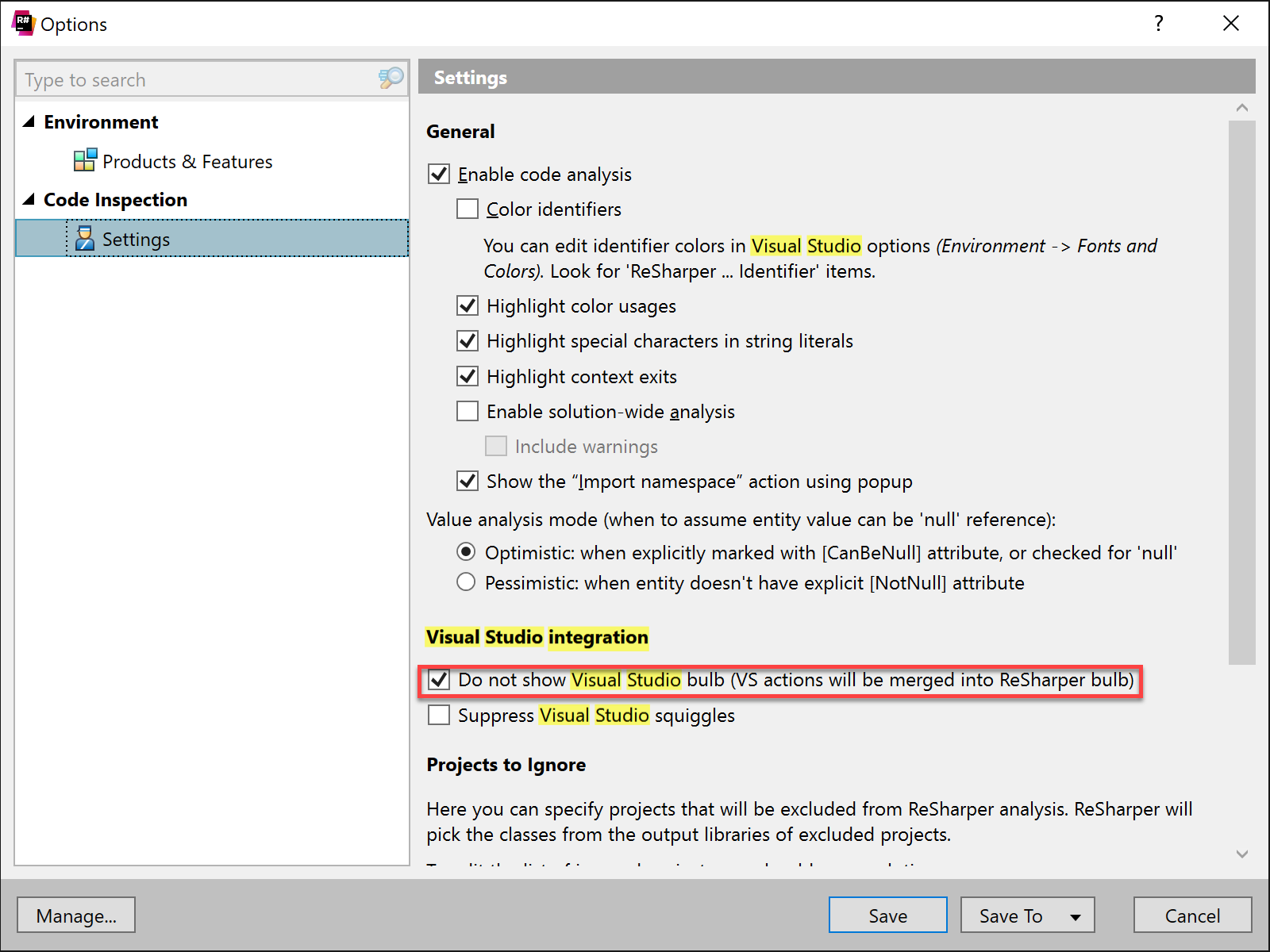Click the General section heading
Viewport: 1270px width, 952px height.
pos(460,132)
